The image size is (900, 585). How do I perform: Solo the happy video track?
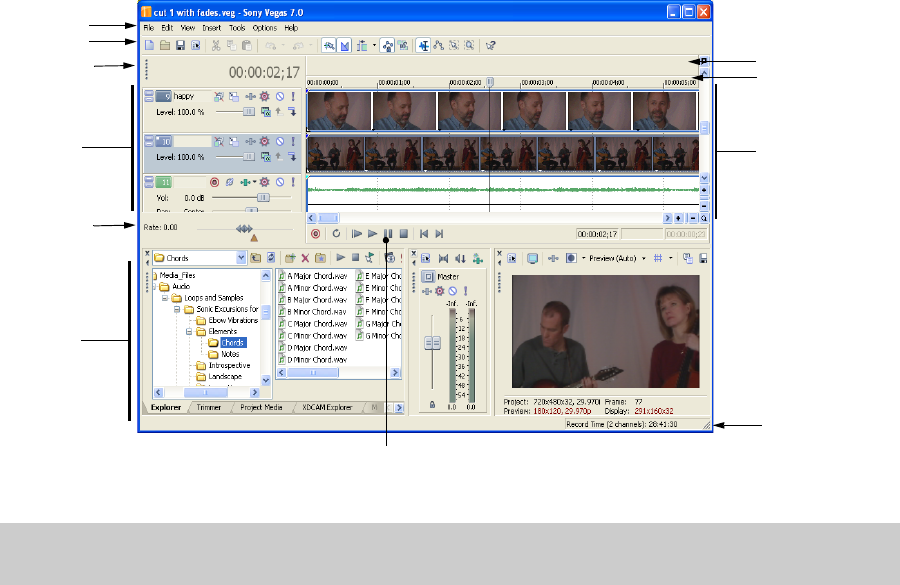point(293,96)
